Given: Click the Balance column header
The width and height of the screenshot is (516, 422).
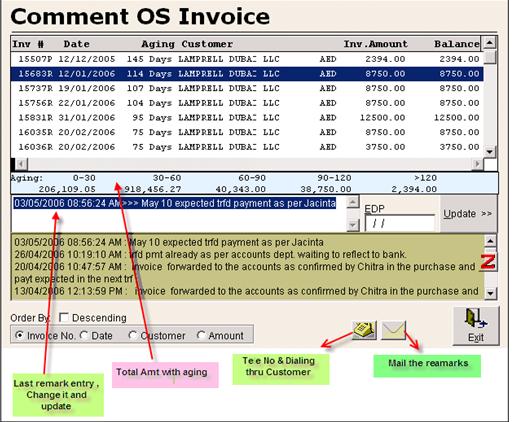Looking at the screenshot, I should coord(456,44).
